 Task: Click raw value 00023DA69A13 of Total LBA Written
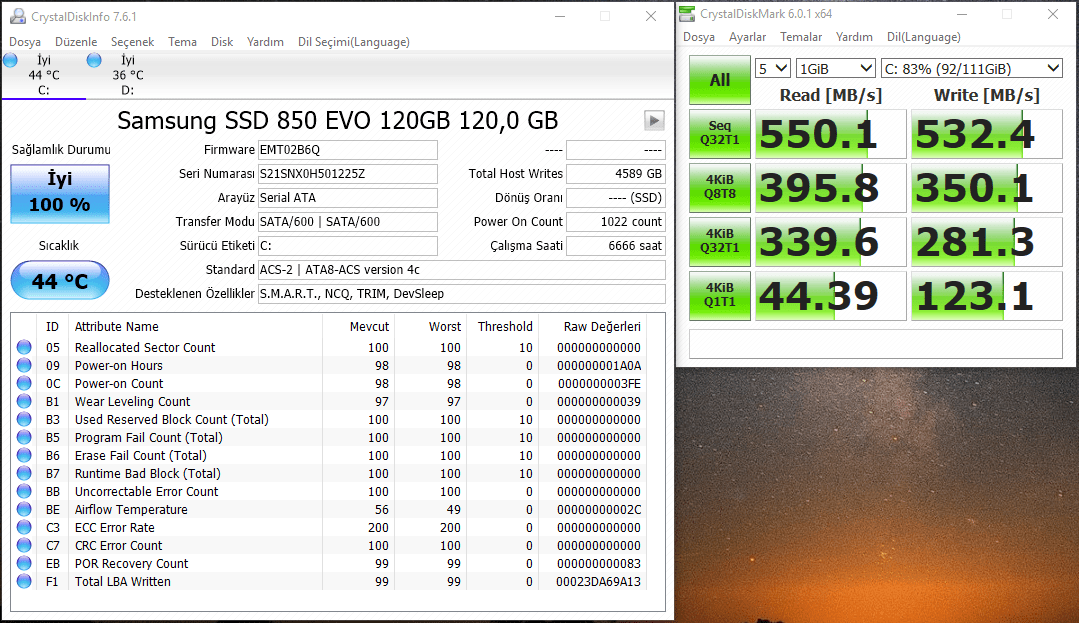[x=598, y=581]
